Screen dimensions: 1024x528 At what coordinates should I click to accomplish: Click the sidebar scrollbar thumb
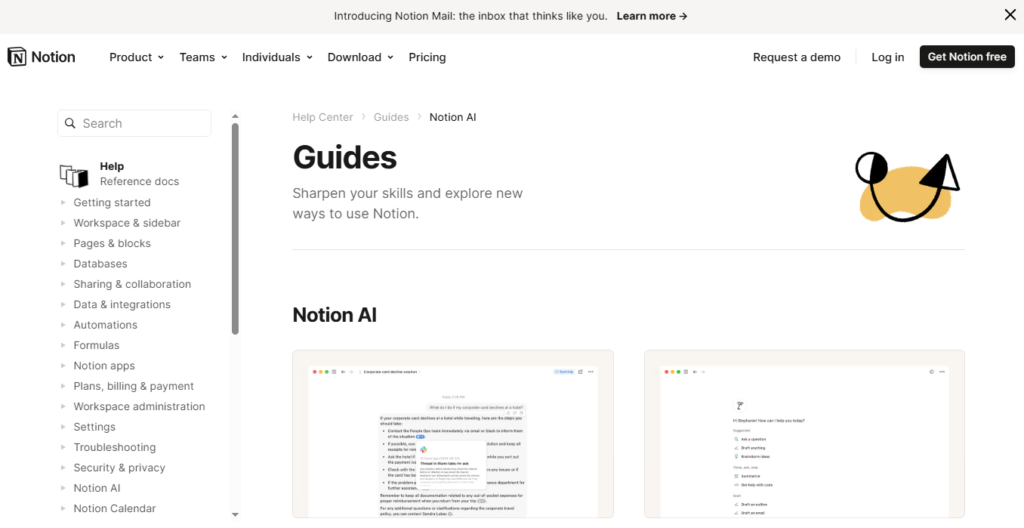click(x=235, y=229)
